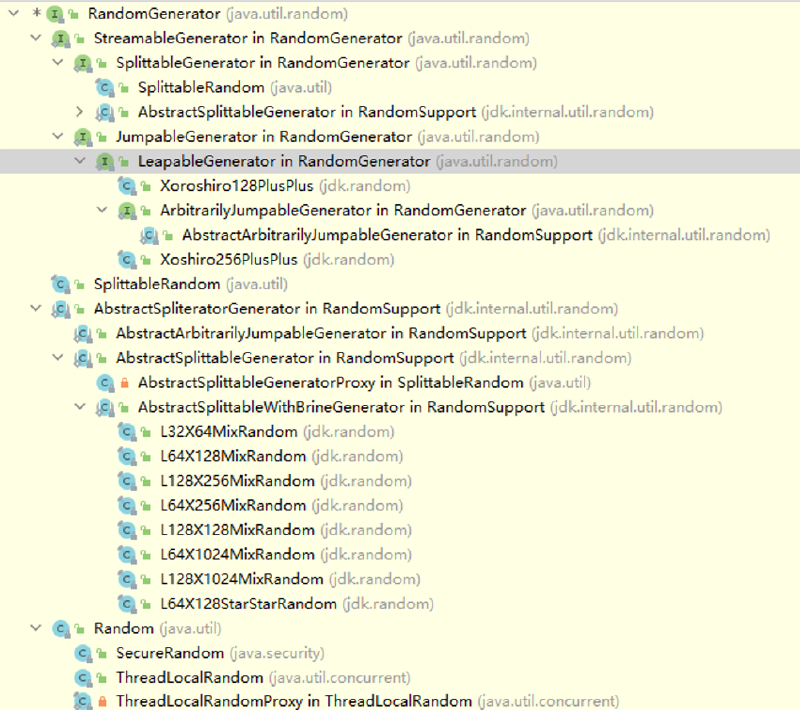Click the class icon next to SecureRandom
Image resolution: width=800 pixels, height=710 pixels.
click(x=82, y=653)
